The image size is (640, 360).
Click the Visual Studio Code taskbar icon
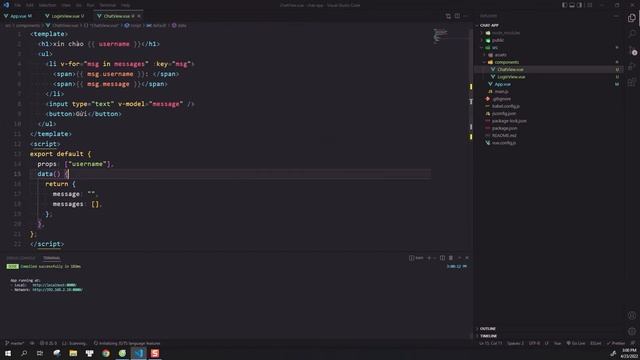(x=138, y=353)
